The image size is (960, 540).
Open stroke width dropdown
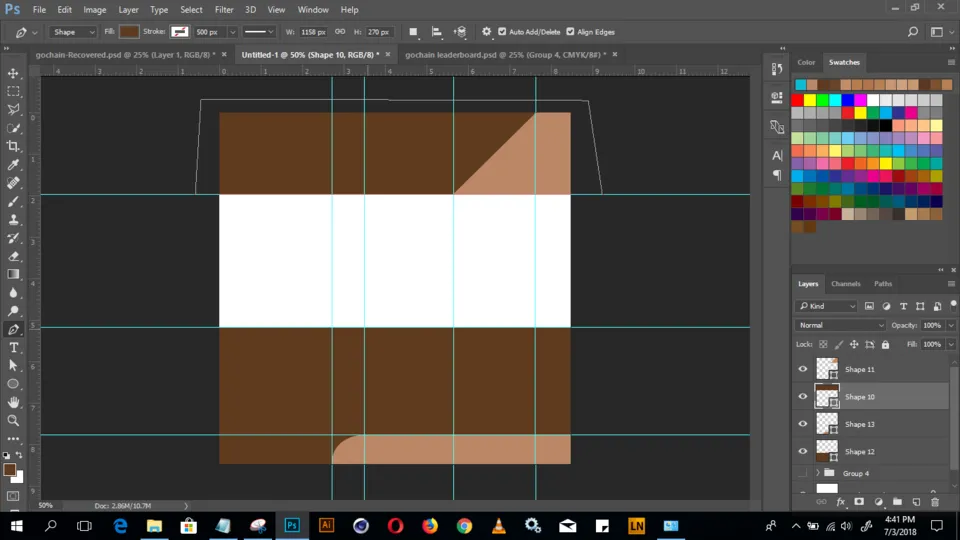(232, 32)
